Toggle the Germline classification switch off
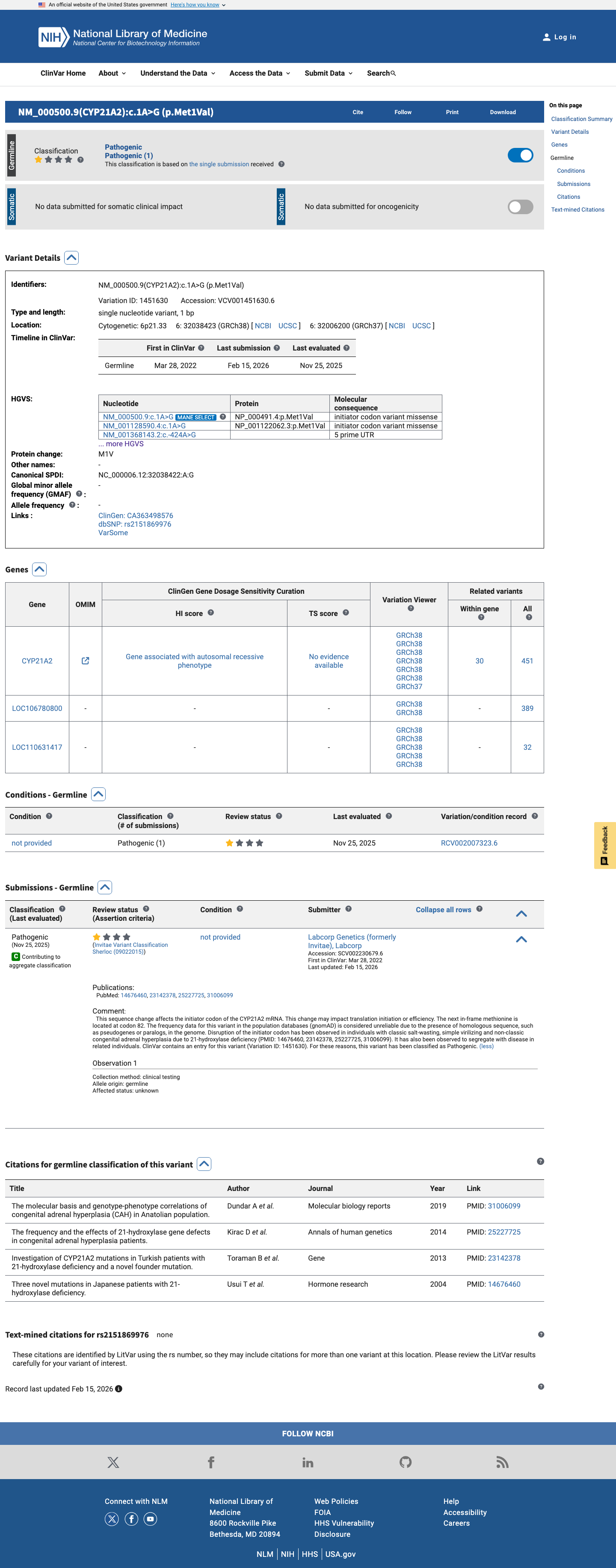This screenshot has width=616, height=1568. (x=520, y=156)
